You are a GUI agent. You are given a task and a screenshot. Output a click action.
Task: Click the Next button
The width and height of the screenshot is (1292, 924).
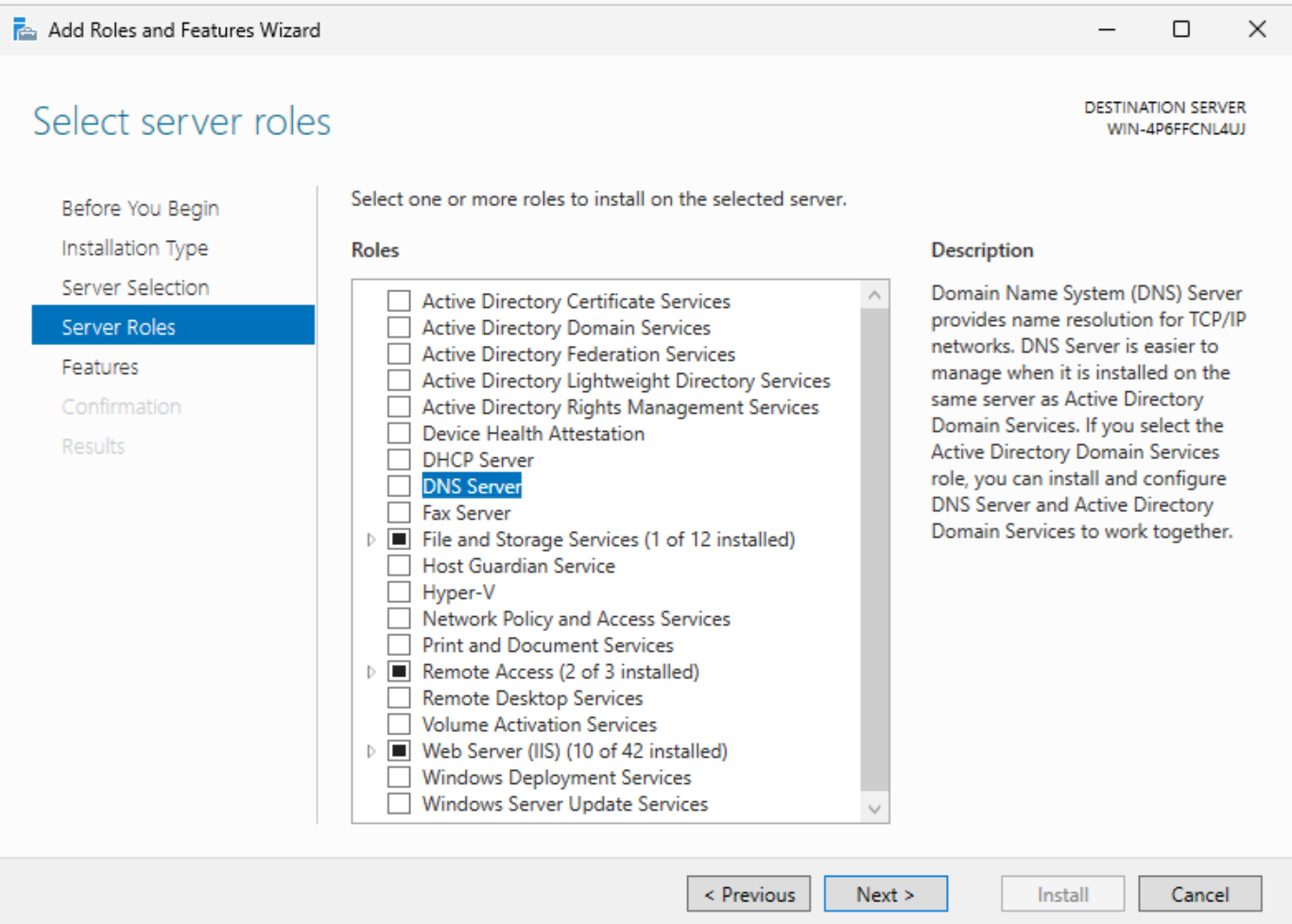(886, 894)
